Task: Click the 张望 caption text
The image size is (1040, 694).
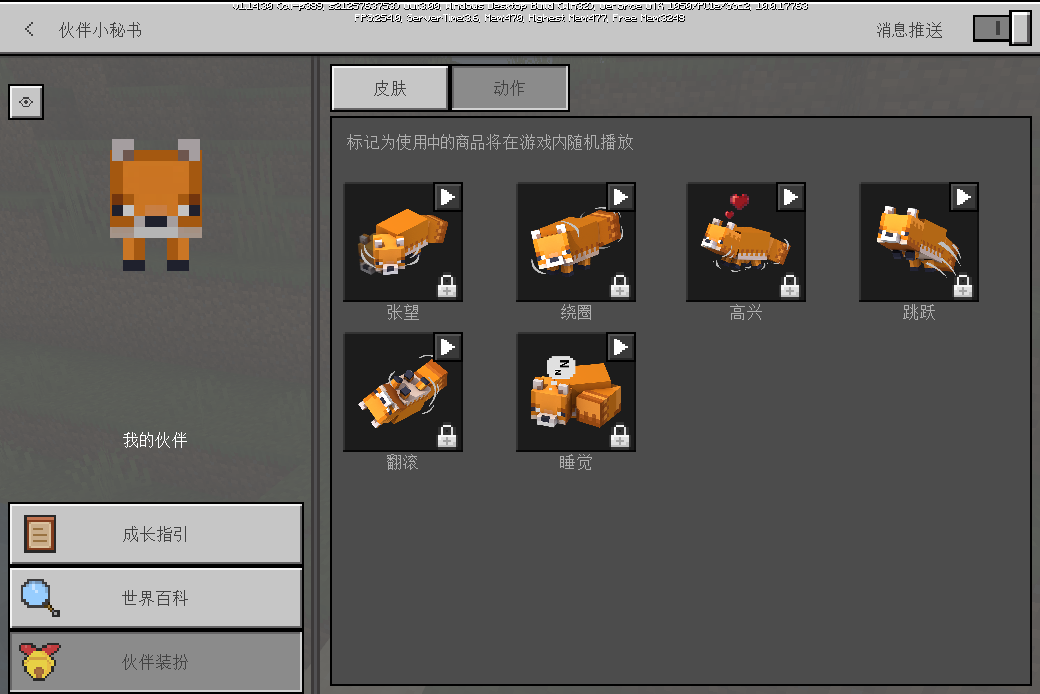Action: pyautogui.click(x=403, y=312)
